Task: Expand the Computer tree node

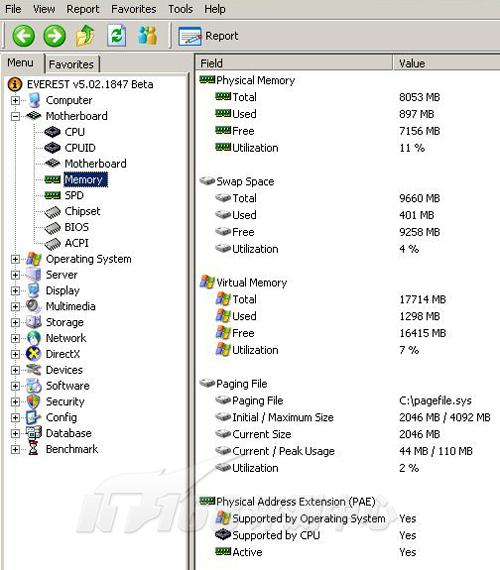Action: 15,100
